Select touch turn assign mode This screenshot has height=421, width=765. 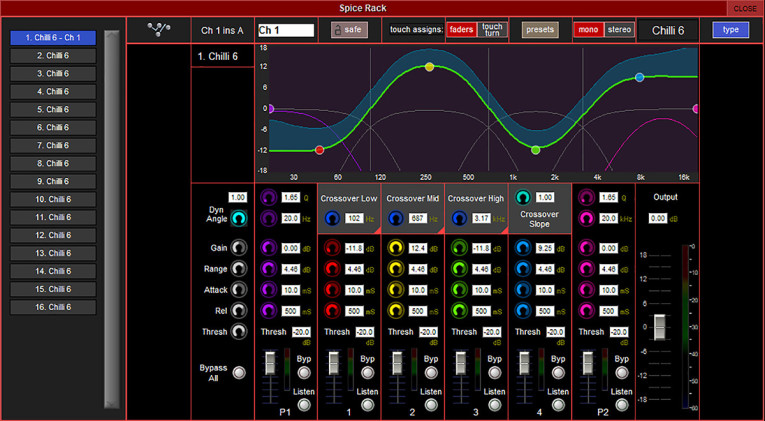coord(492,30)
